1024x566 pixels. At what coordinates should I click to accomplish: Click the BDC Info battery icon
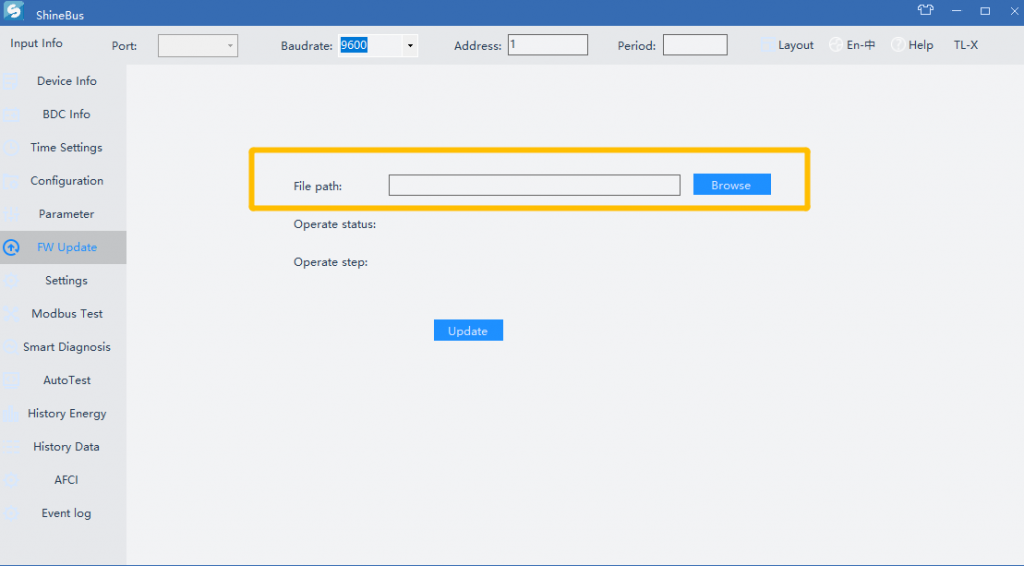(x=10, y=114)
